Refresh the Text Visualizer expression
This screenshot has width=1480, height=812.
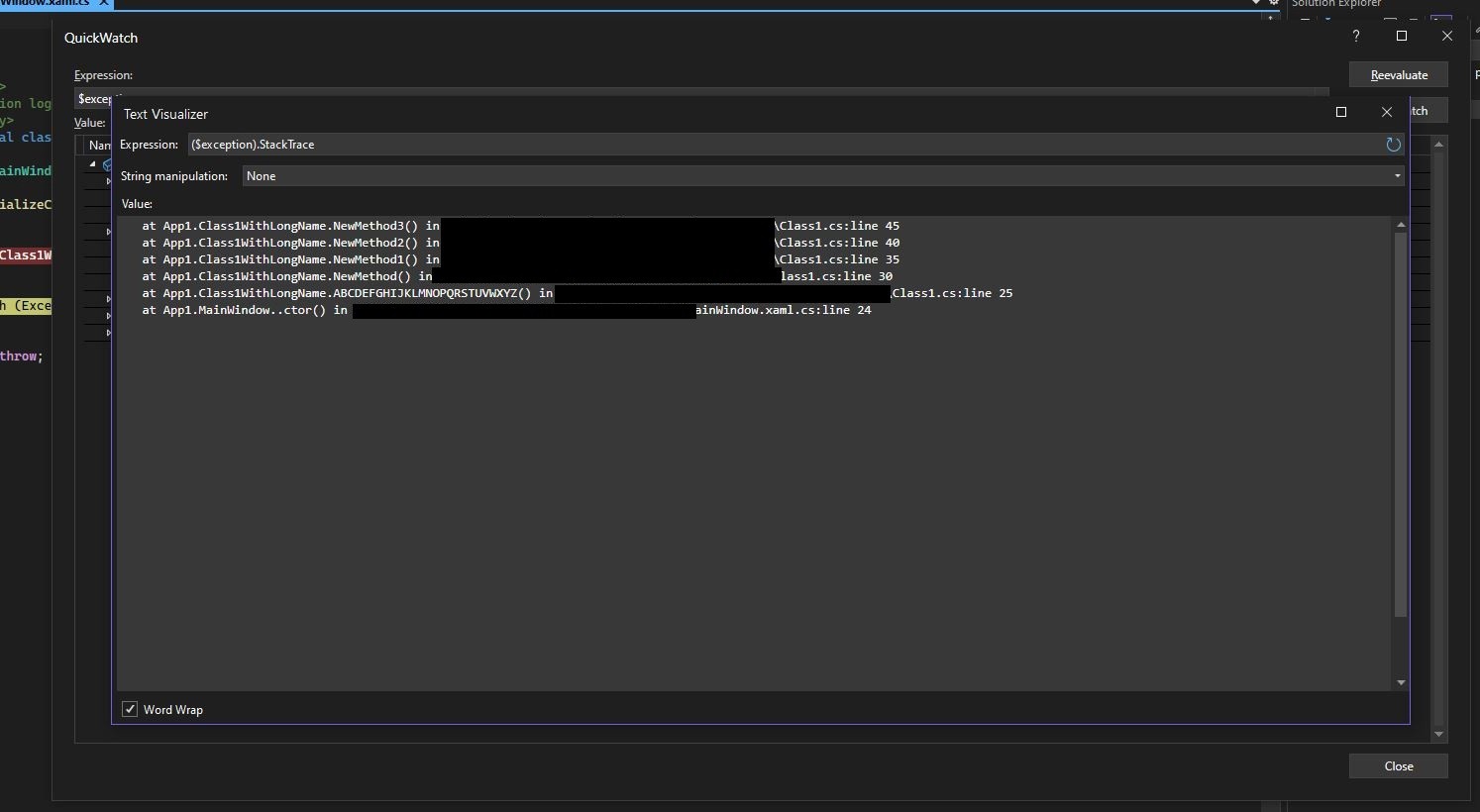[x=1393, y=145]
